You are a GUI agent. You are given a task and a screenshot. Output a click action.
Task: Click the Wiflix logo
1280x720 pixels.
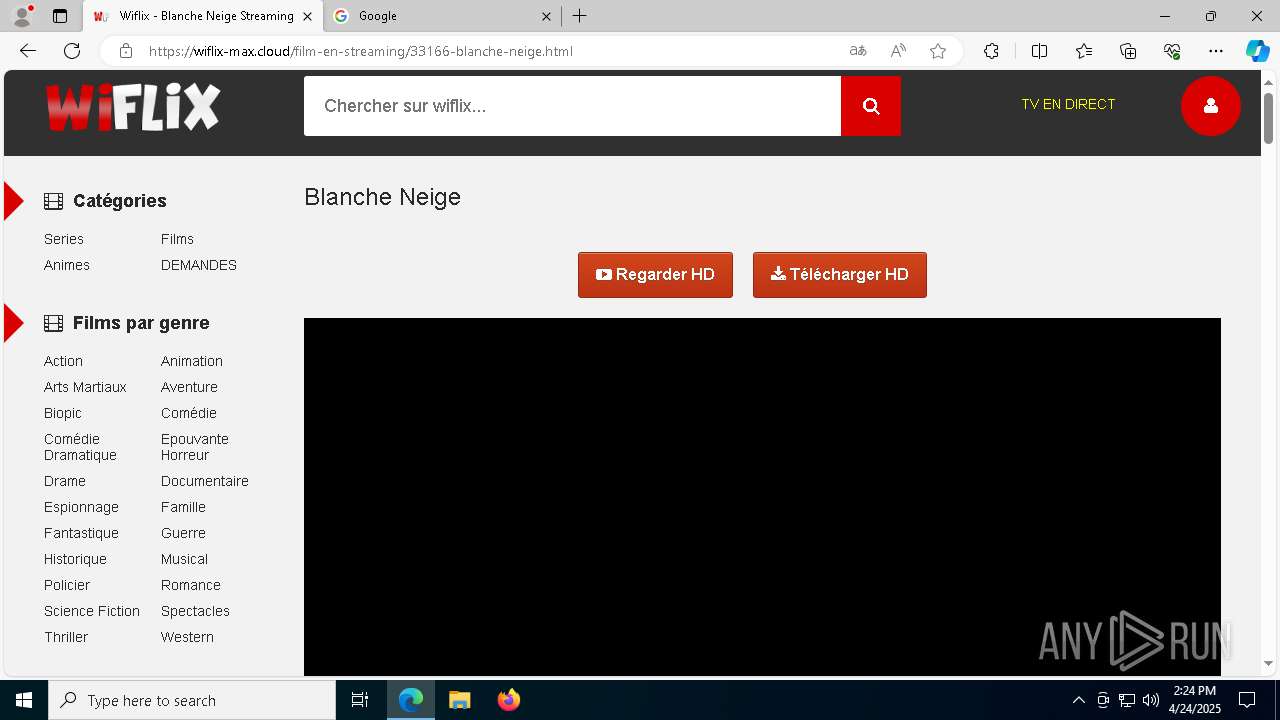click(132, 107)
